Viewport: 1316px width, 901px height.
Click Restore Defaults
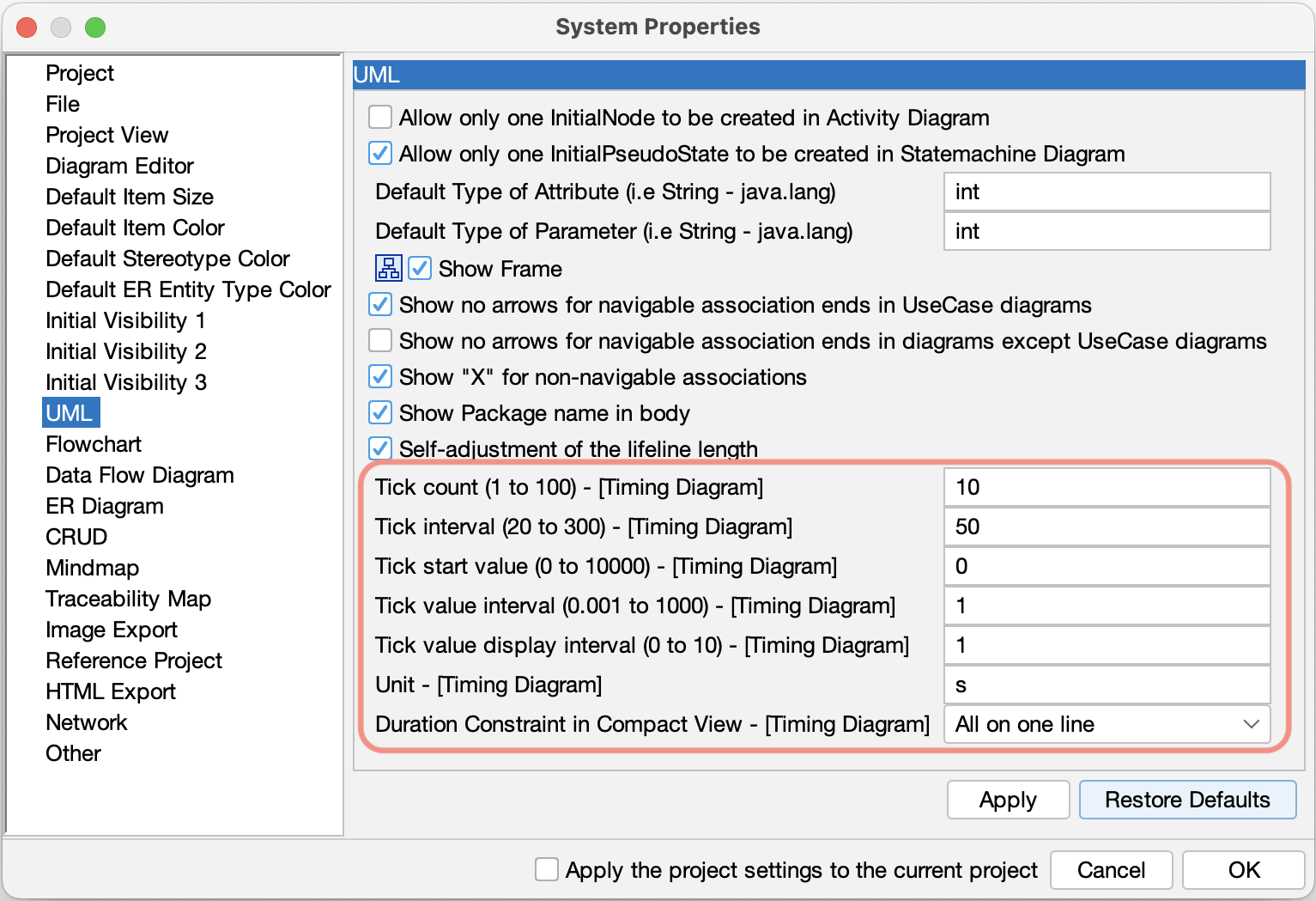1187,800
